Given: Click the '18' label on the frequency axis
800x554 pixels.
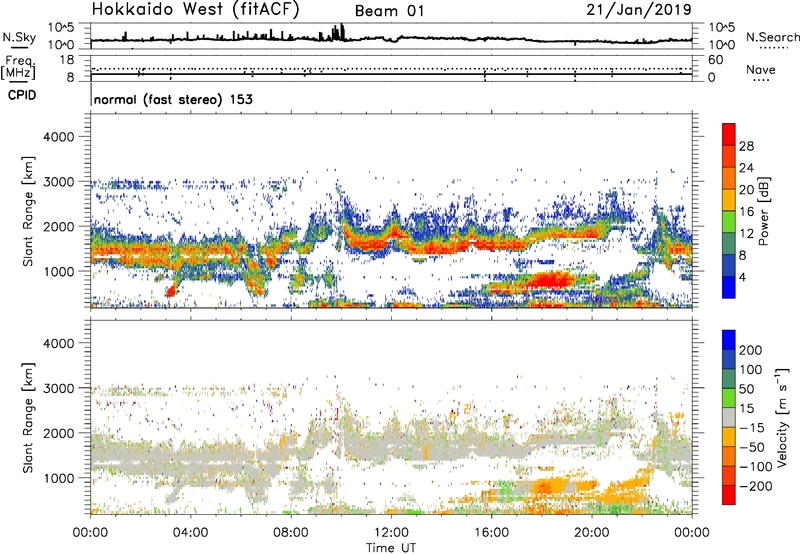Looking at the screenshot, I should (x=66, y=60).
